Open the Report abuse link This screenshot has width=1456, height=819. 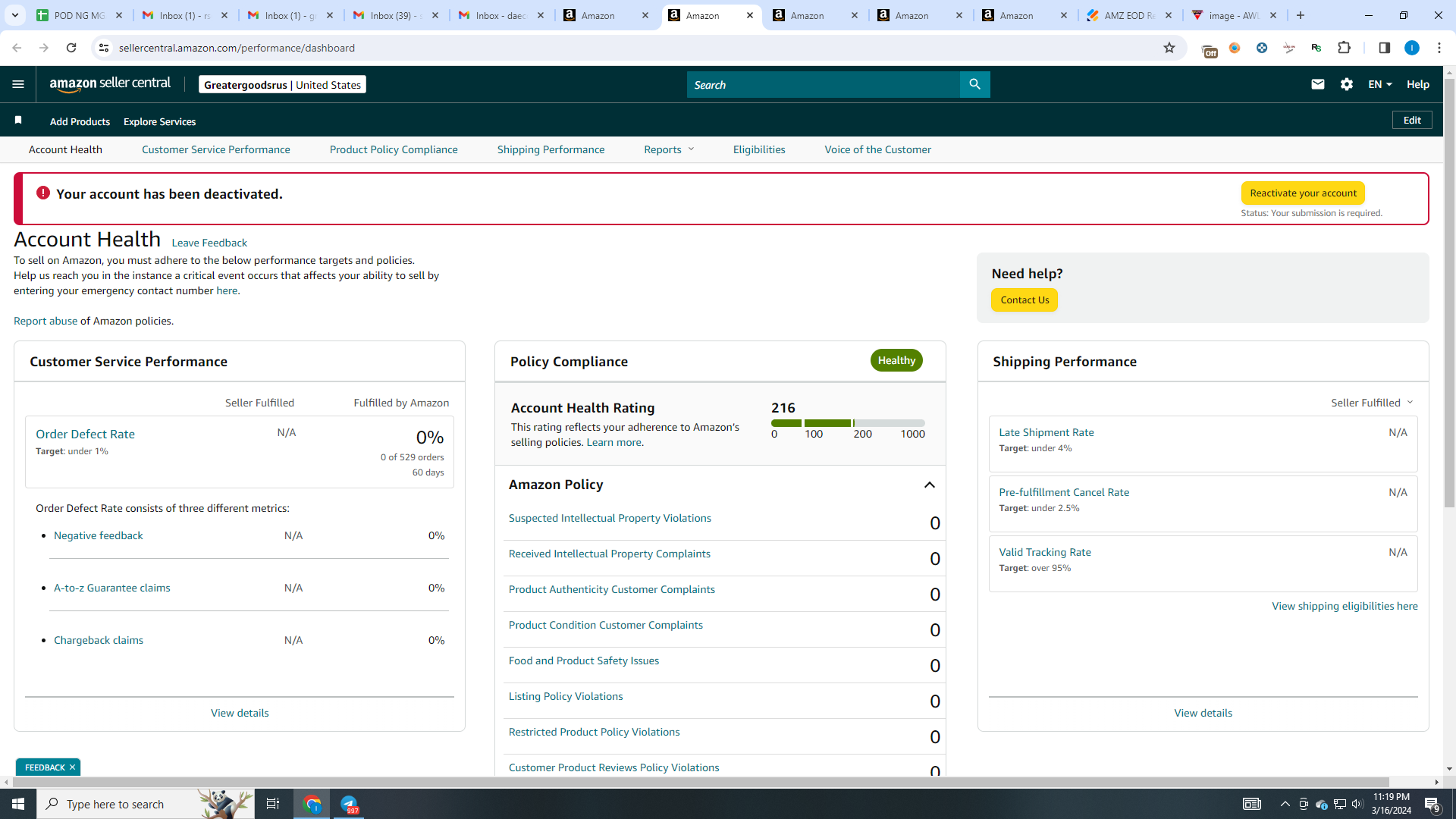(x=45, y=321)
